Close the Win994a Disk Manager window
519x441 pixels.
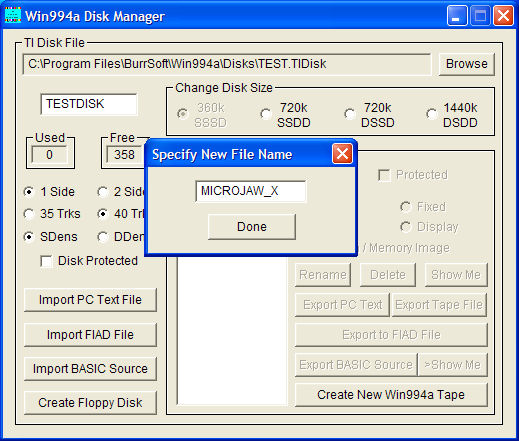503,15
